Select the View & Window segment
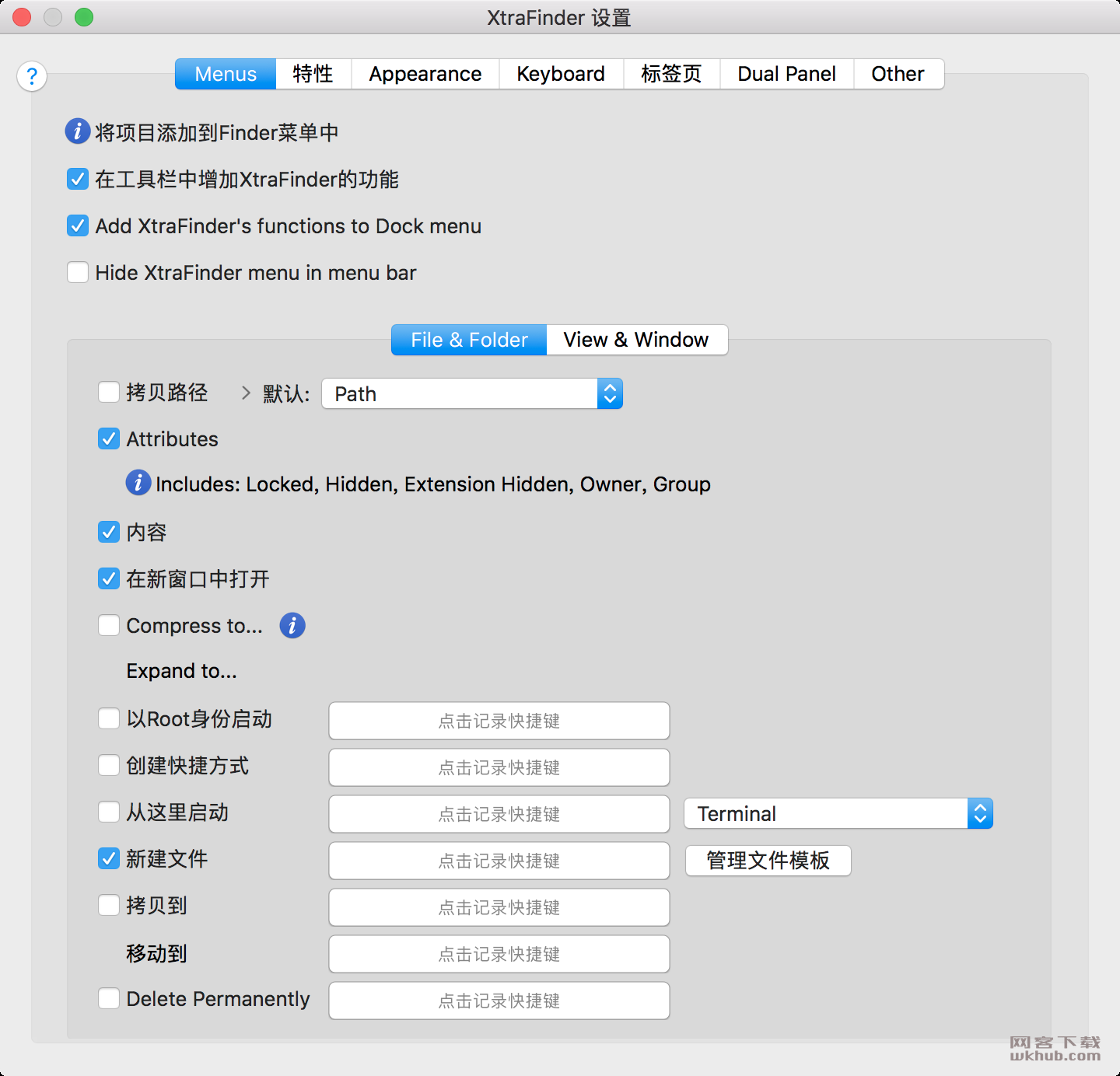This screenshot has height=1076, width=1120. click(x=637, y=340)
